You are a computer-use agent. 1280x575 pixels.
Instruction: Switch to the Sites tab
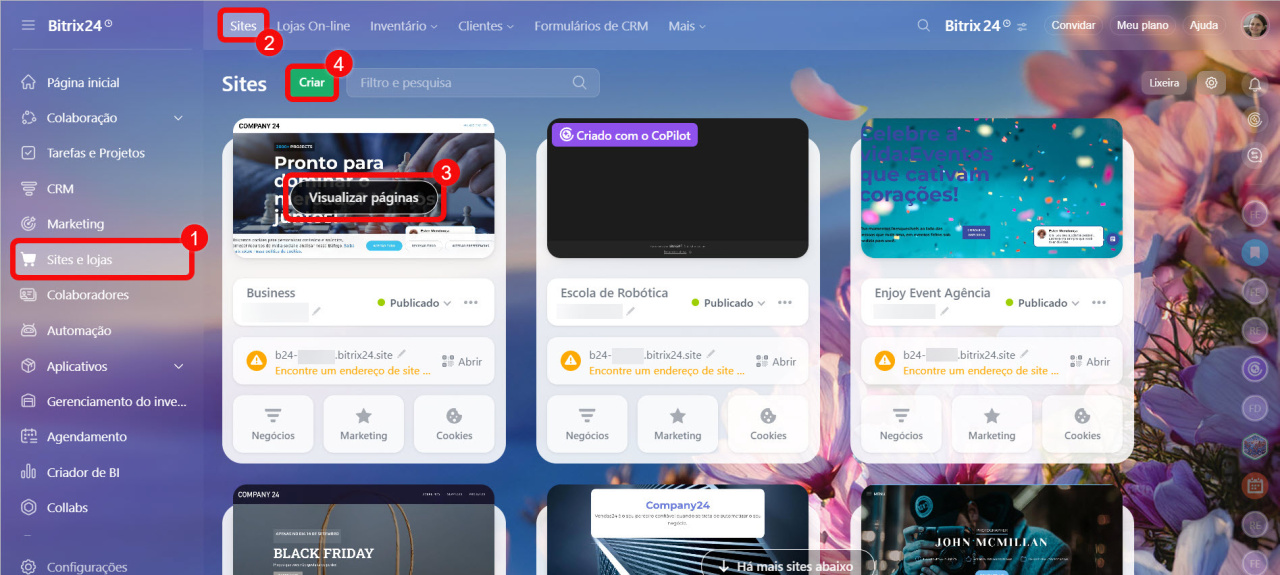(x=243, y=26)
